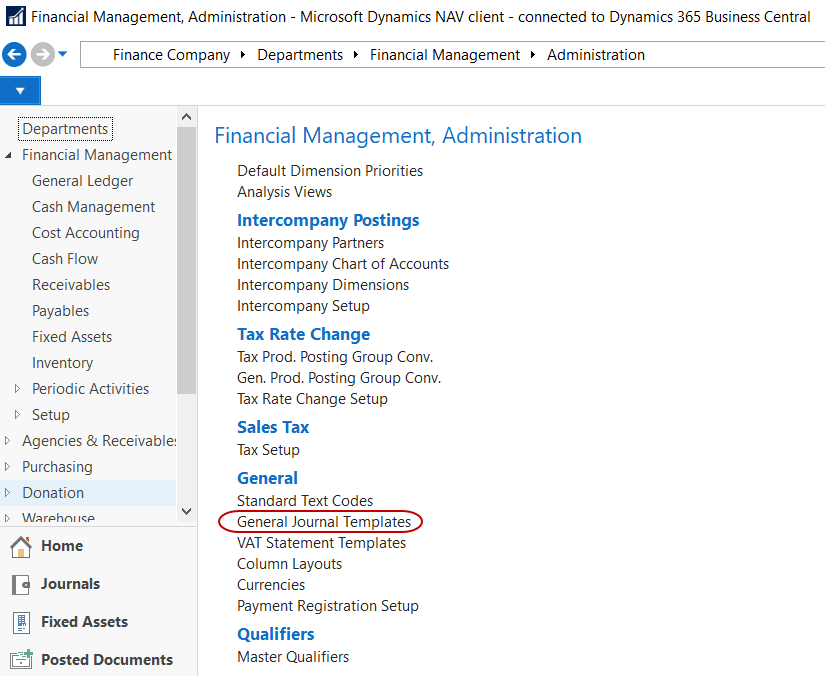Click the navigation pane scroll down arrow
The width and height of the screenshot is (825, 676).
(186, 511)
